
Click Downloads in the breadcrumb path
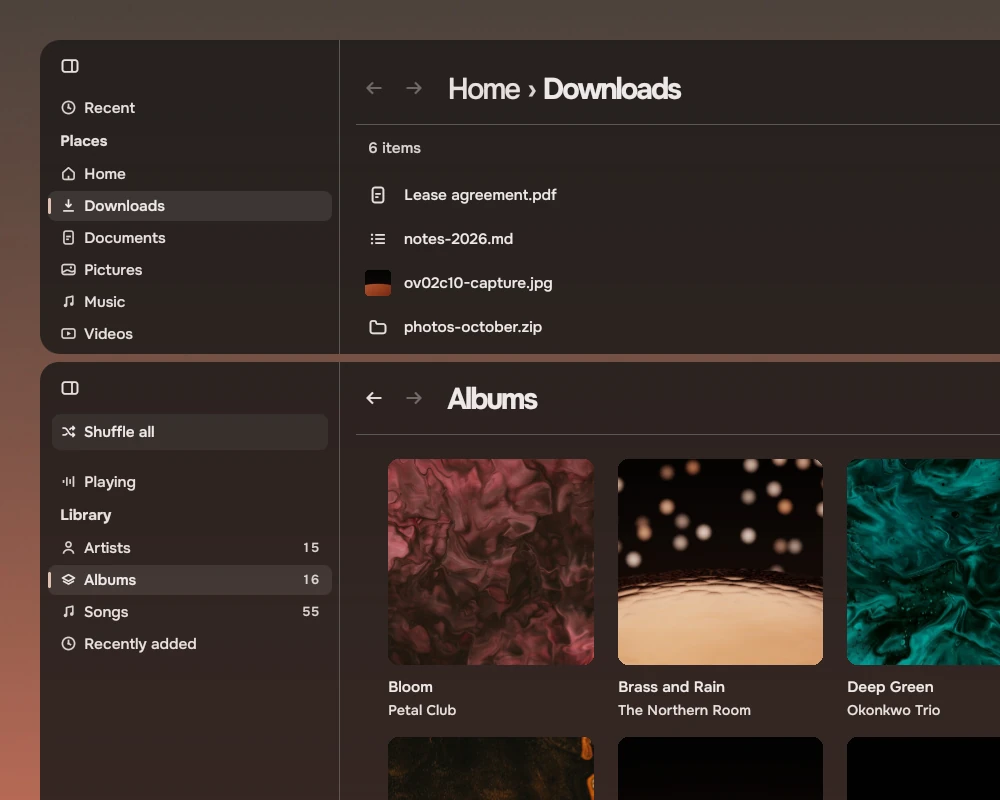612,89
